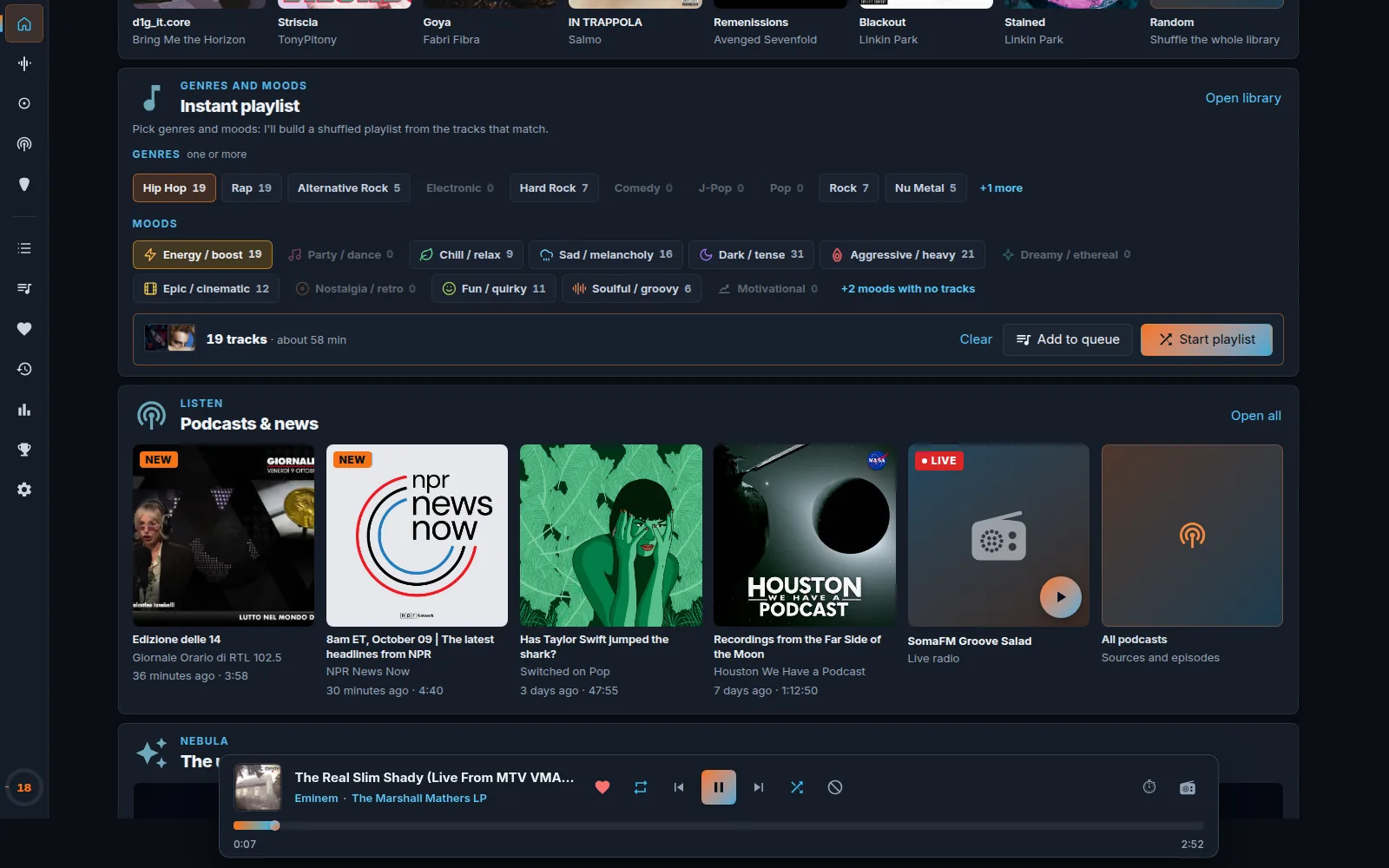The height and width of the screenshot is (868, 1389).
Task: Click the 18 badge at sidebar bottom
Action: click(x=24, y=788)
